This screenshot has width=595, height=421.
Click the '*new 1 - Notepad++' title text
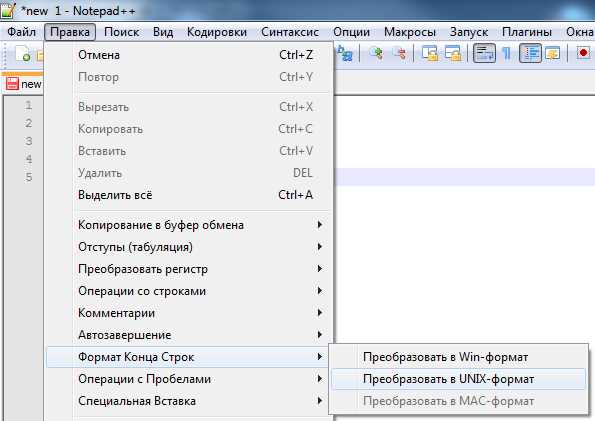(78, 11)
